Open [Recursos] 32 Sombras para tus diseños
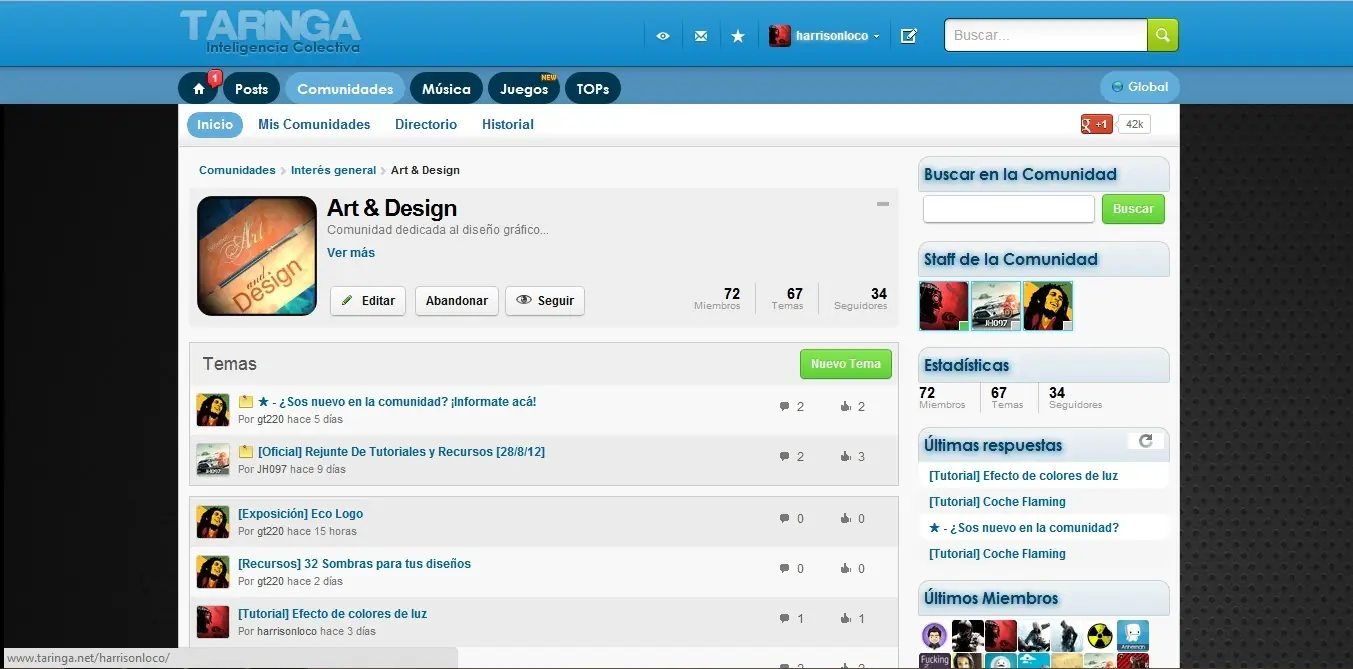Image resolution: width=1353 pixels, height=669 pixels. pos(354,564)
